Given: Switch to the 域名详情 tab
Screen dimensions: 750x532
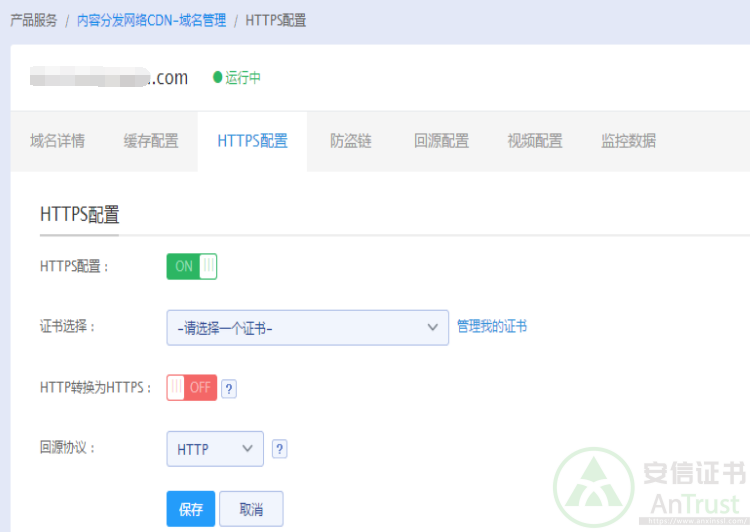Looking at the screenshot, I should pos(57,141).
